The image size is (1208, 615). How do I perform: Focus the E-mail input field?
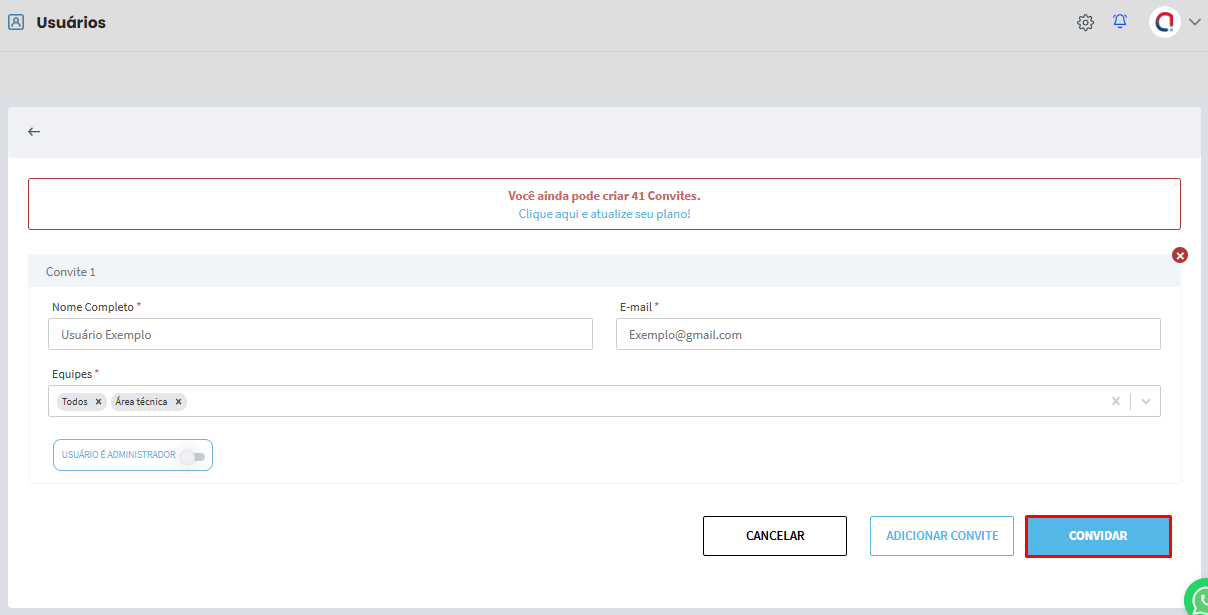tap(888, 335)
